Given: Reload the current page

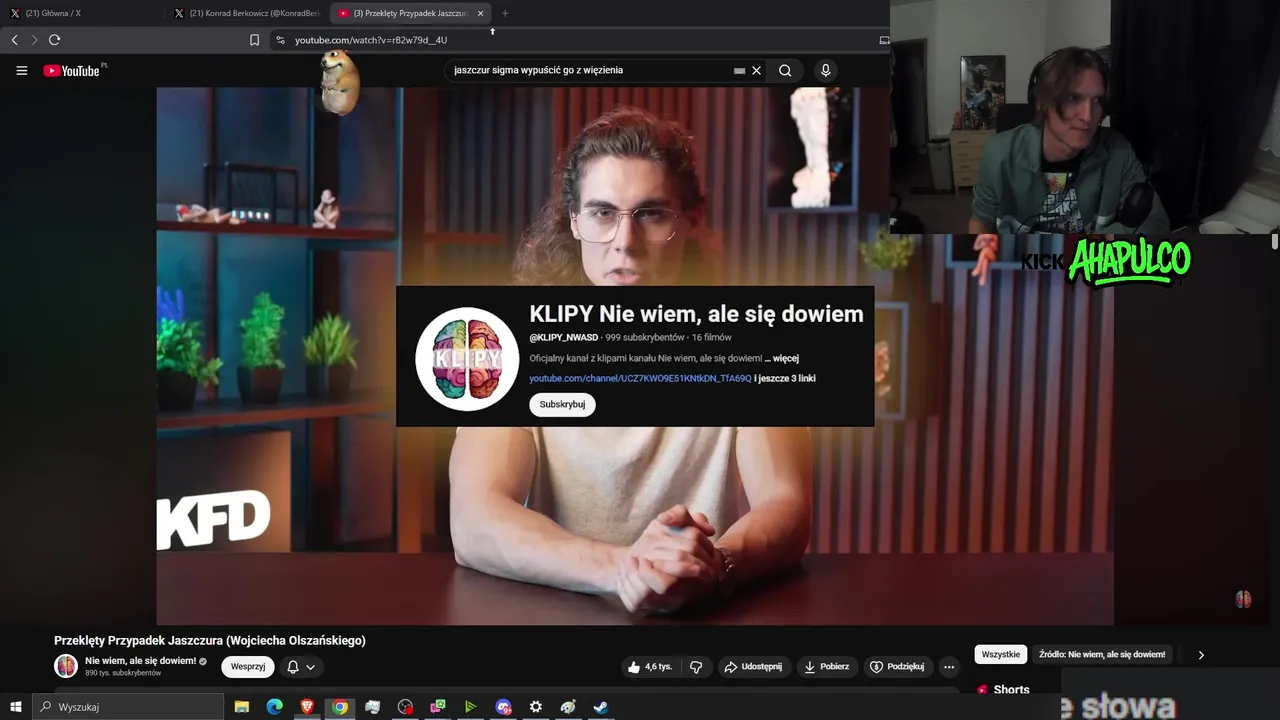Looking at the screenshot, I should click(54, 40).
